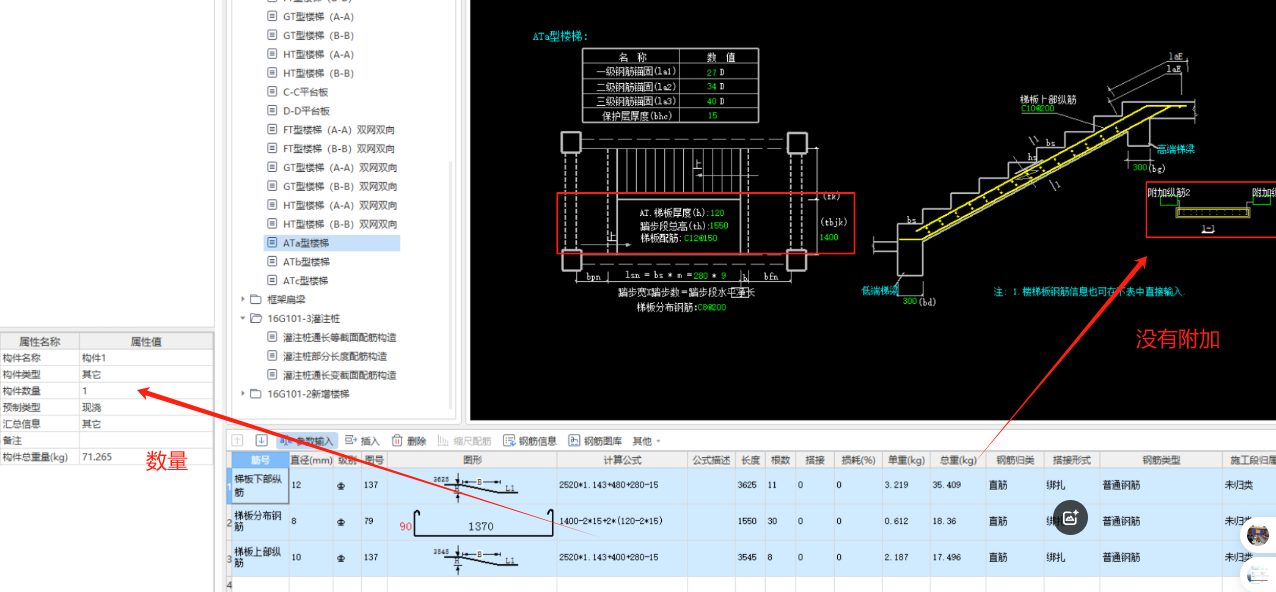Click the 图形 column header
The height and width of the screenshot is (592, 1276).
(x=472, y=460)
